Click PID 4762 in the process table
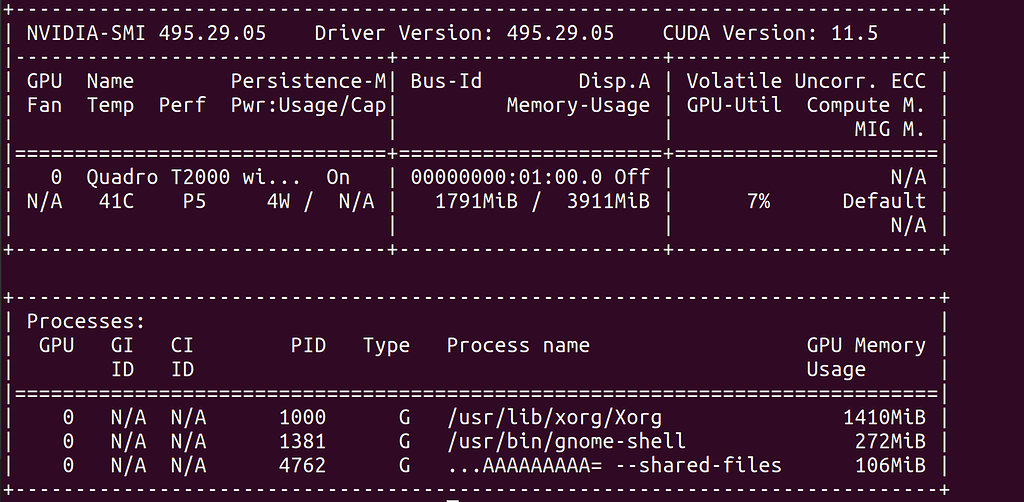The image size is (1024, 502). 302,465
